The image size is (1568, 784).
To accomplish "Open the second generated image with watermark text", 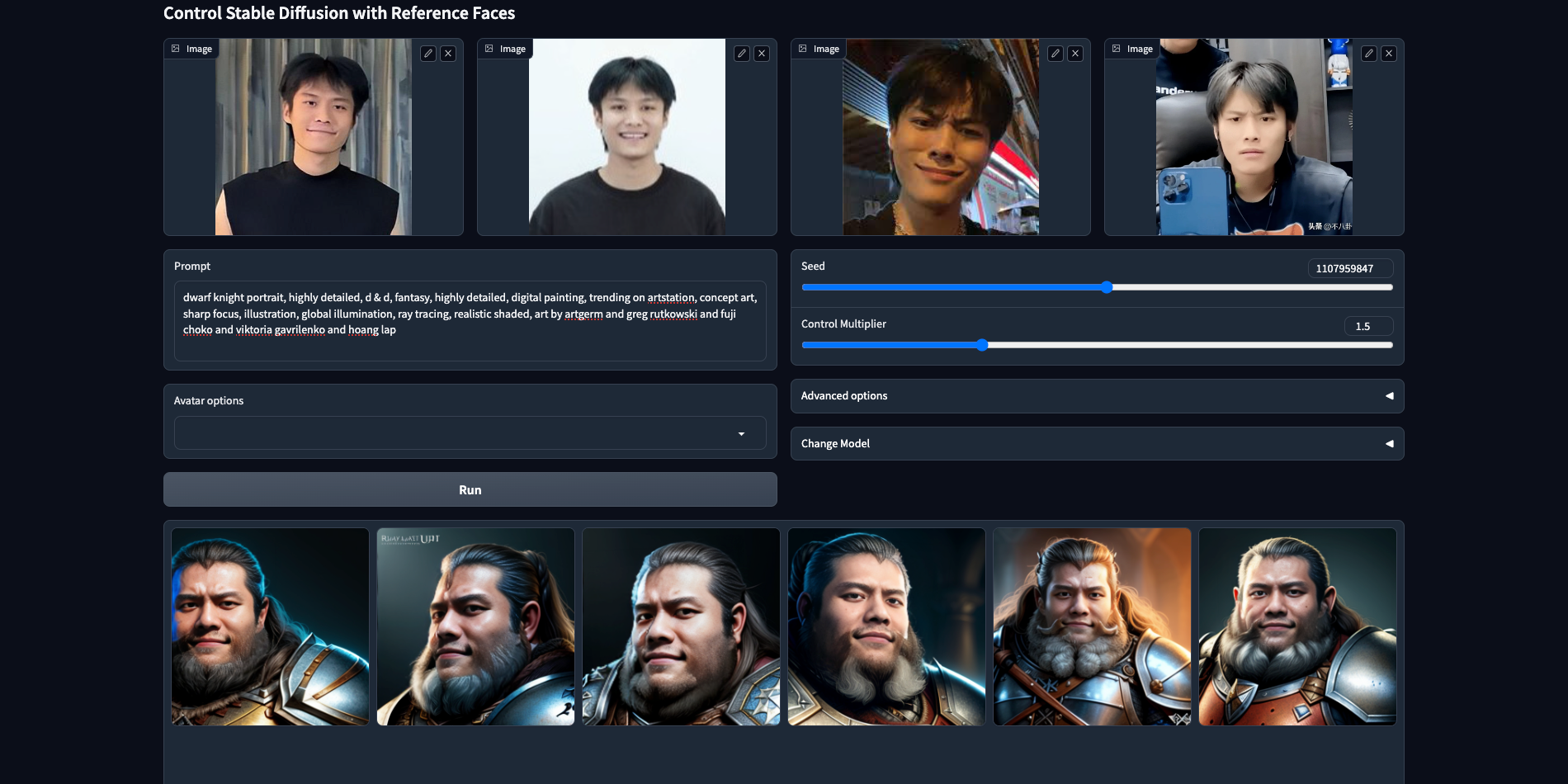I will click(476, 627).
